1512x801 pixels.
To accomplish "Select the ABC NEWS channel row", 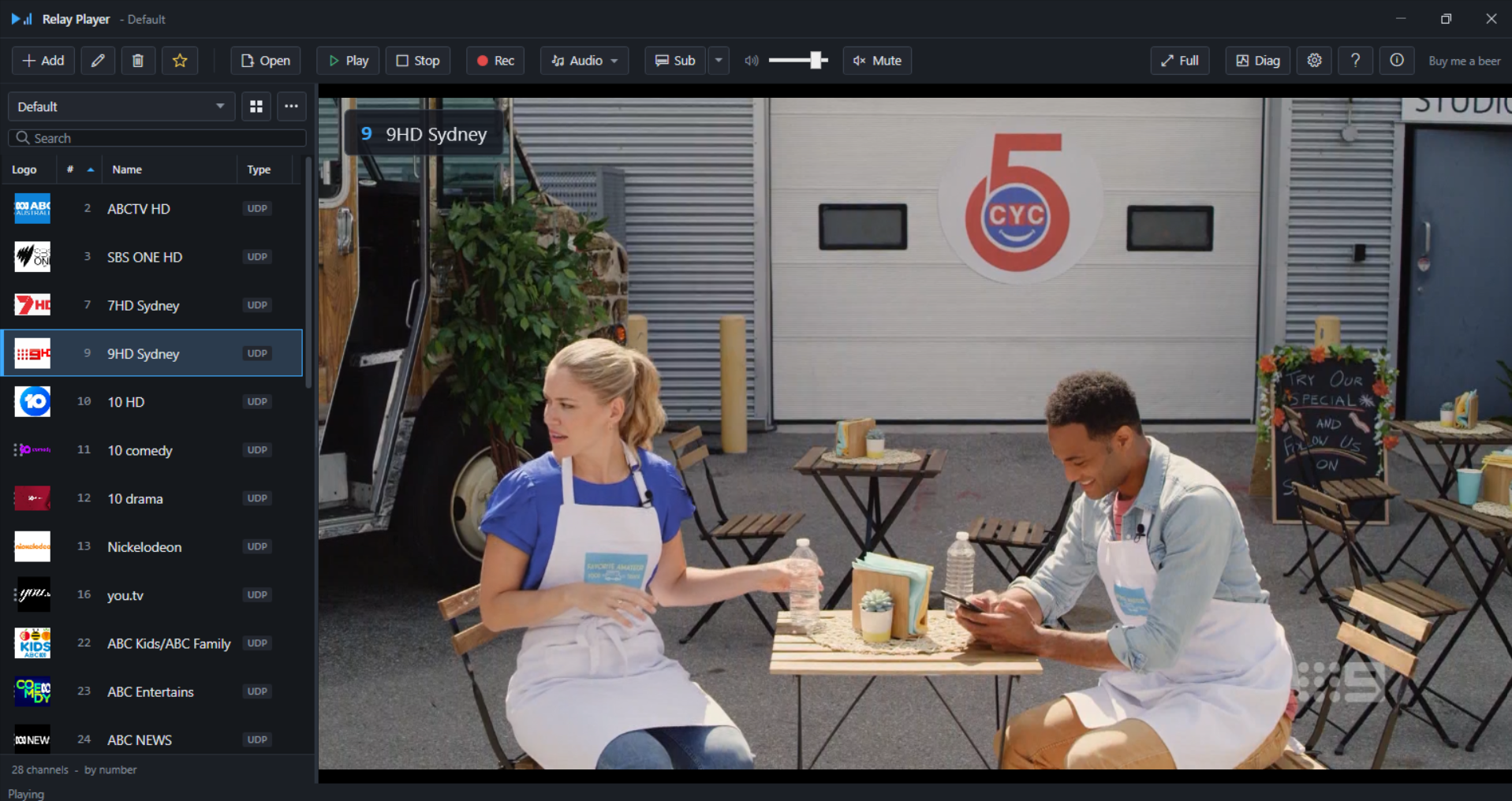I will 151,739.
